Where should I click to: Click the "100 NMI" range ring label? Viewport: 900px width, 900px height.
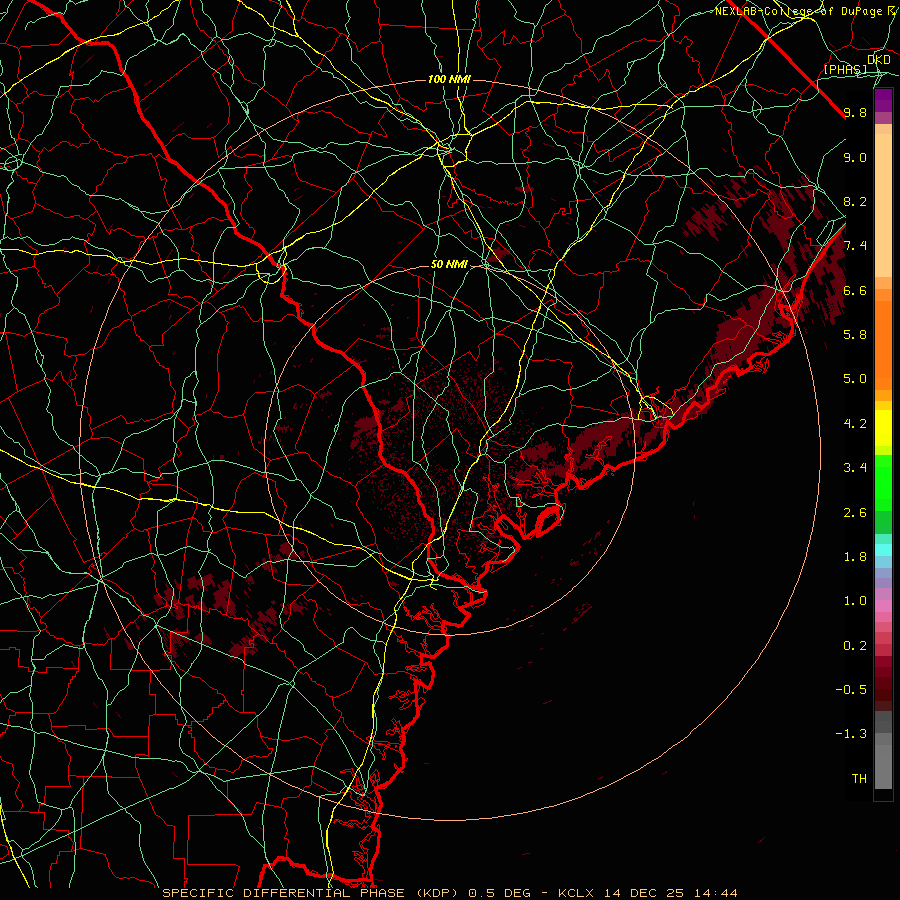[x=449, y=79]
